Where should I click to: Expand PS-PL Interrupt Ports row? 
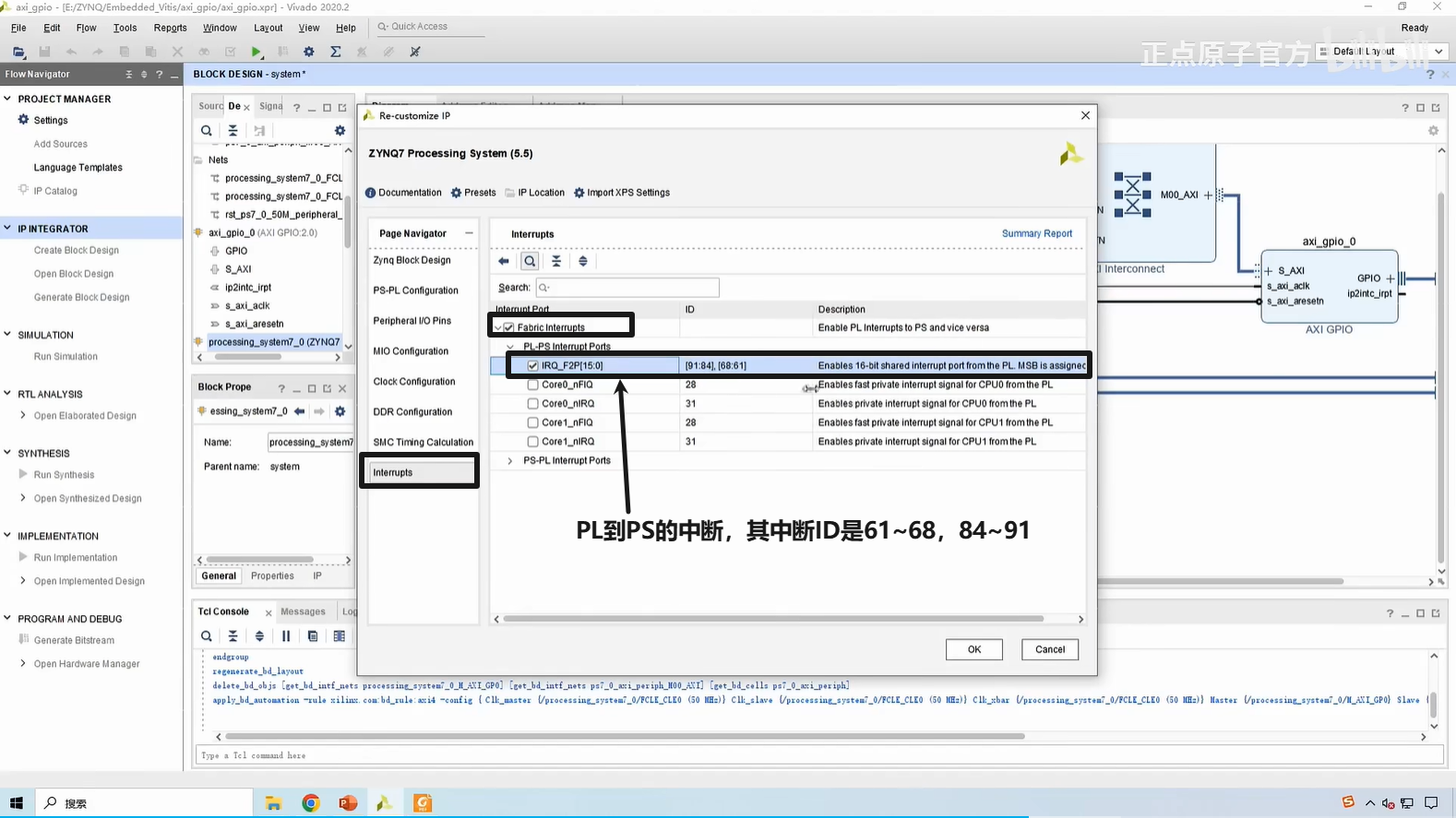pyautogui.click(x=510, y=460)
